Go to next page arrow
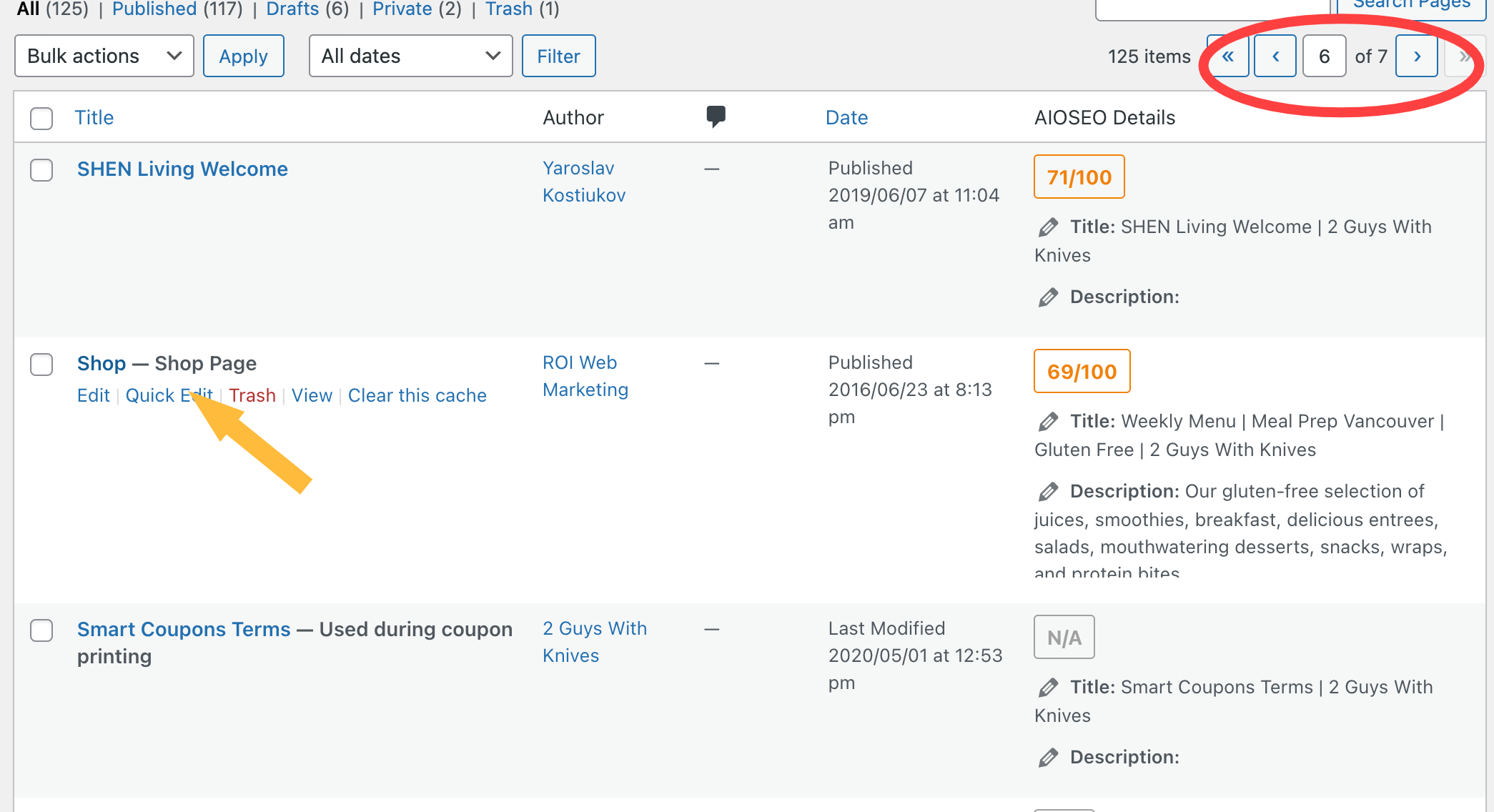 (x=1417, y=56)
